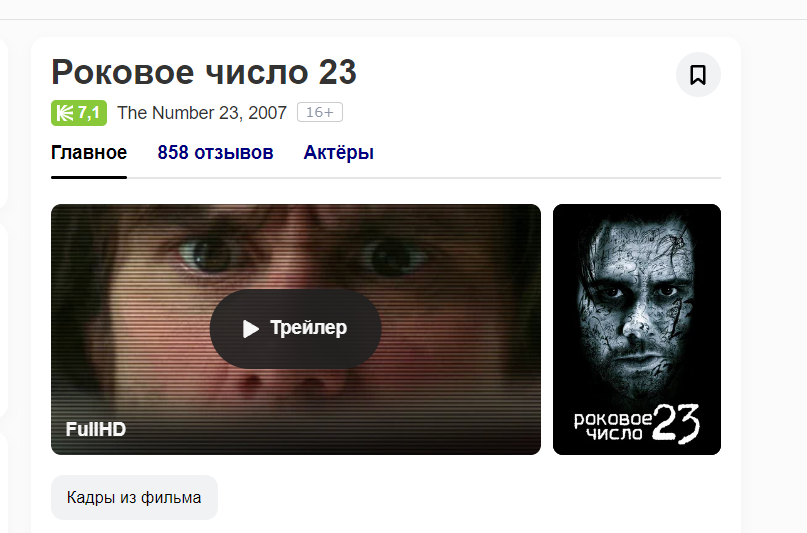
Task: Open the Кадры из фильма button
Action: coord(134,498)
